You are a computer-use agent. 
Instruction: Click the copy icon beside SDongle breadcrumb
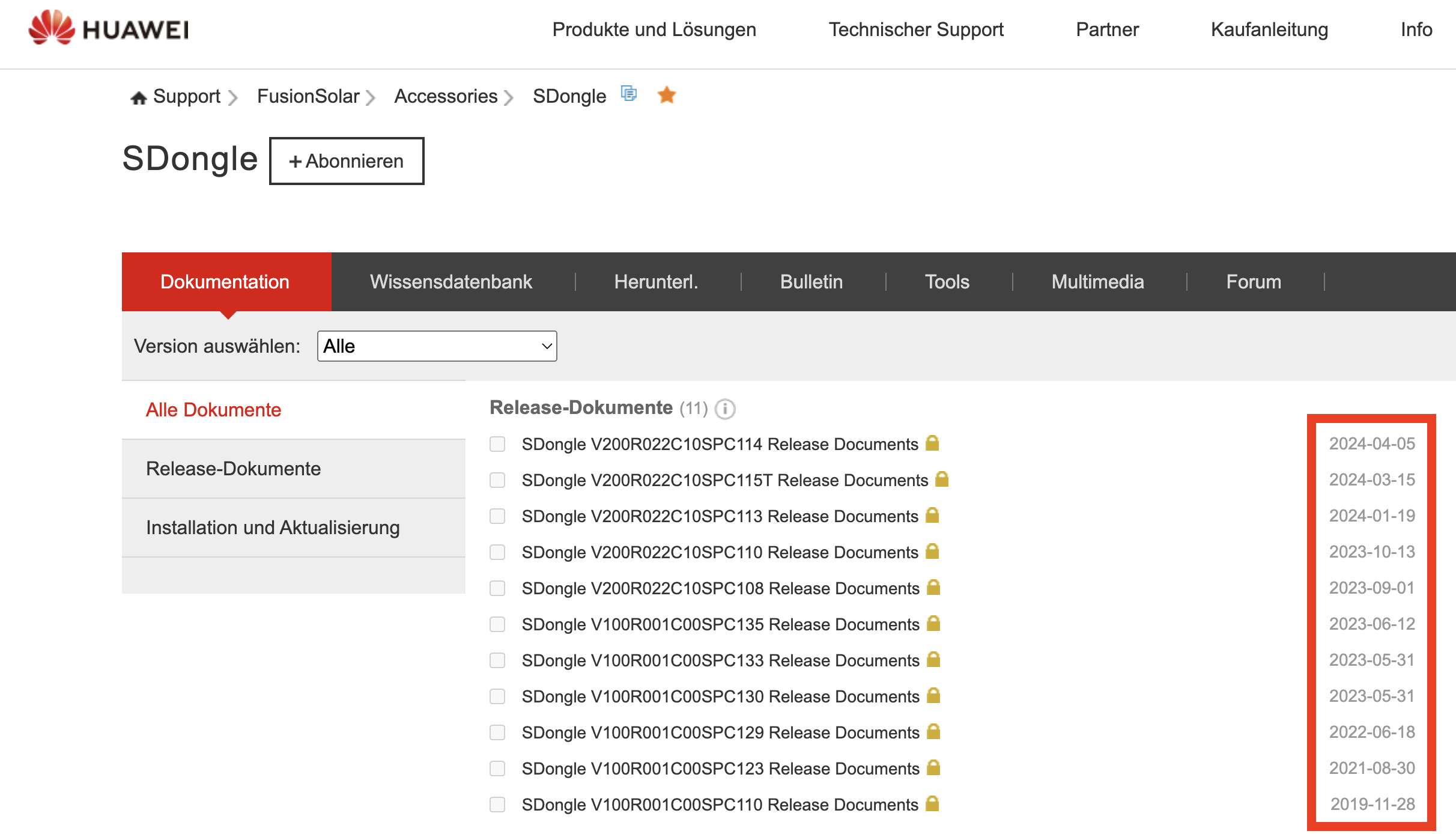pos(628,94)
